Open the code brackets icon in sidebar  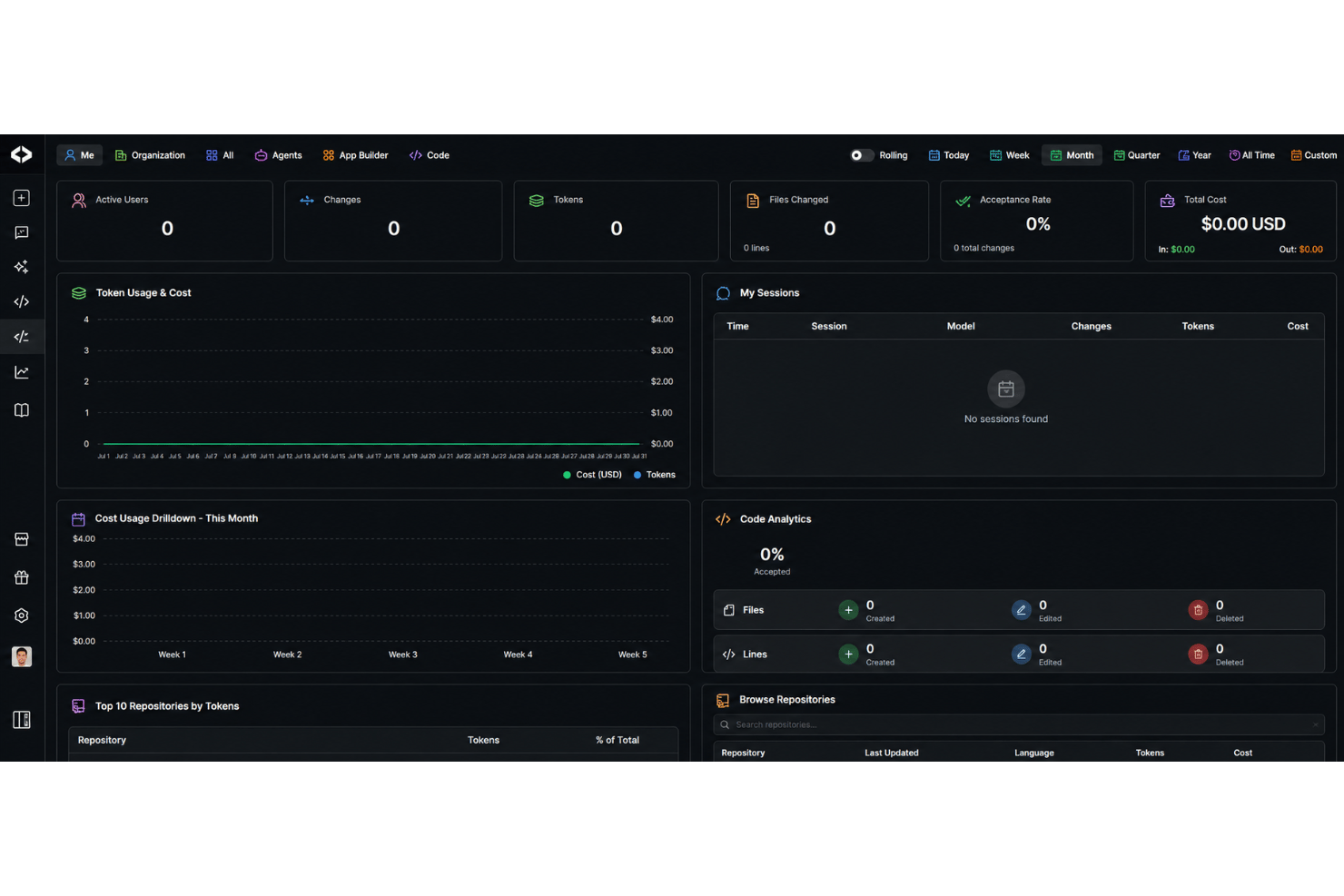tap(22, 301)
